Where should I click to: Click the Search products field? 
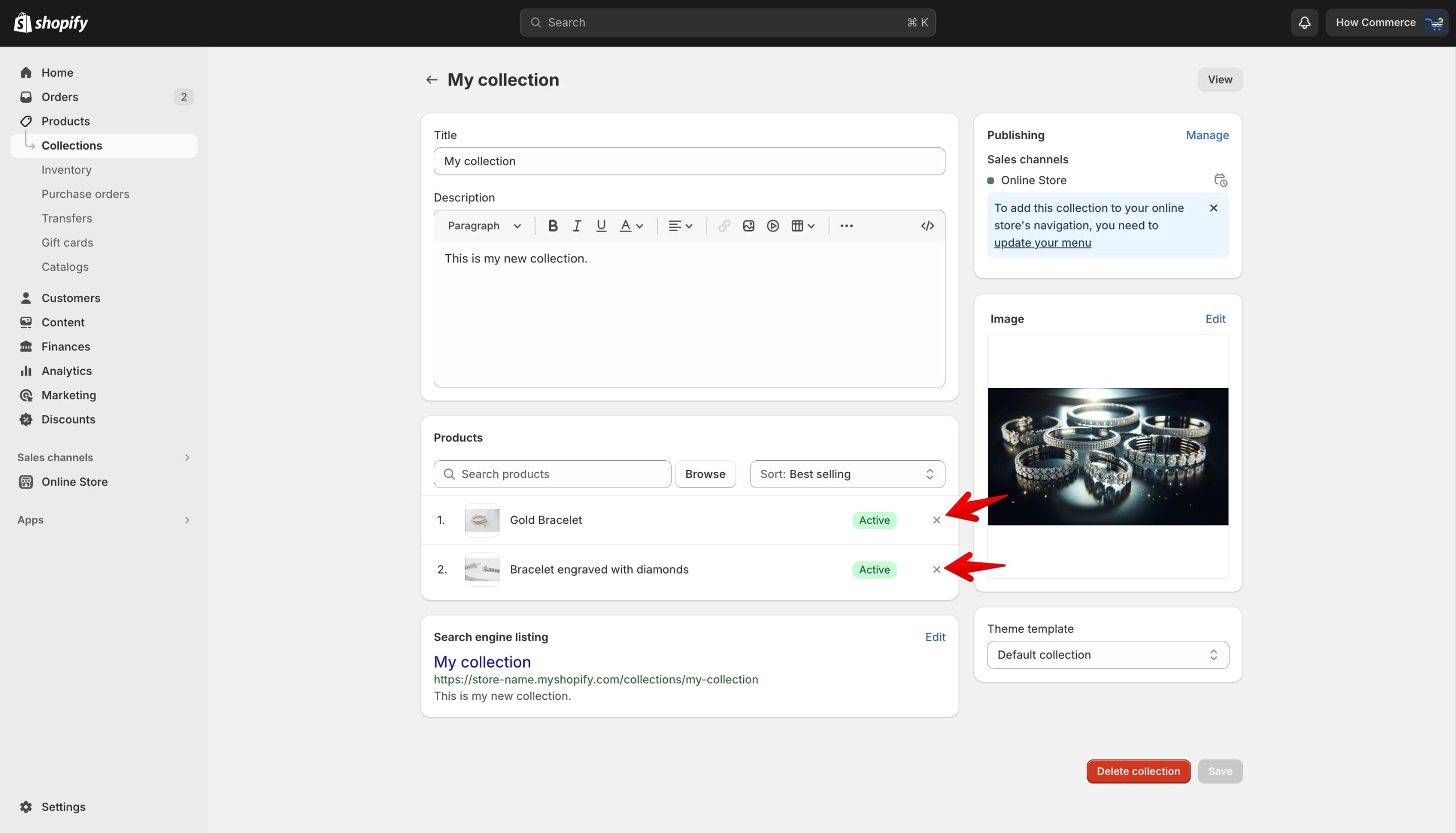(x=552, y=474)
